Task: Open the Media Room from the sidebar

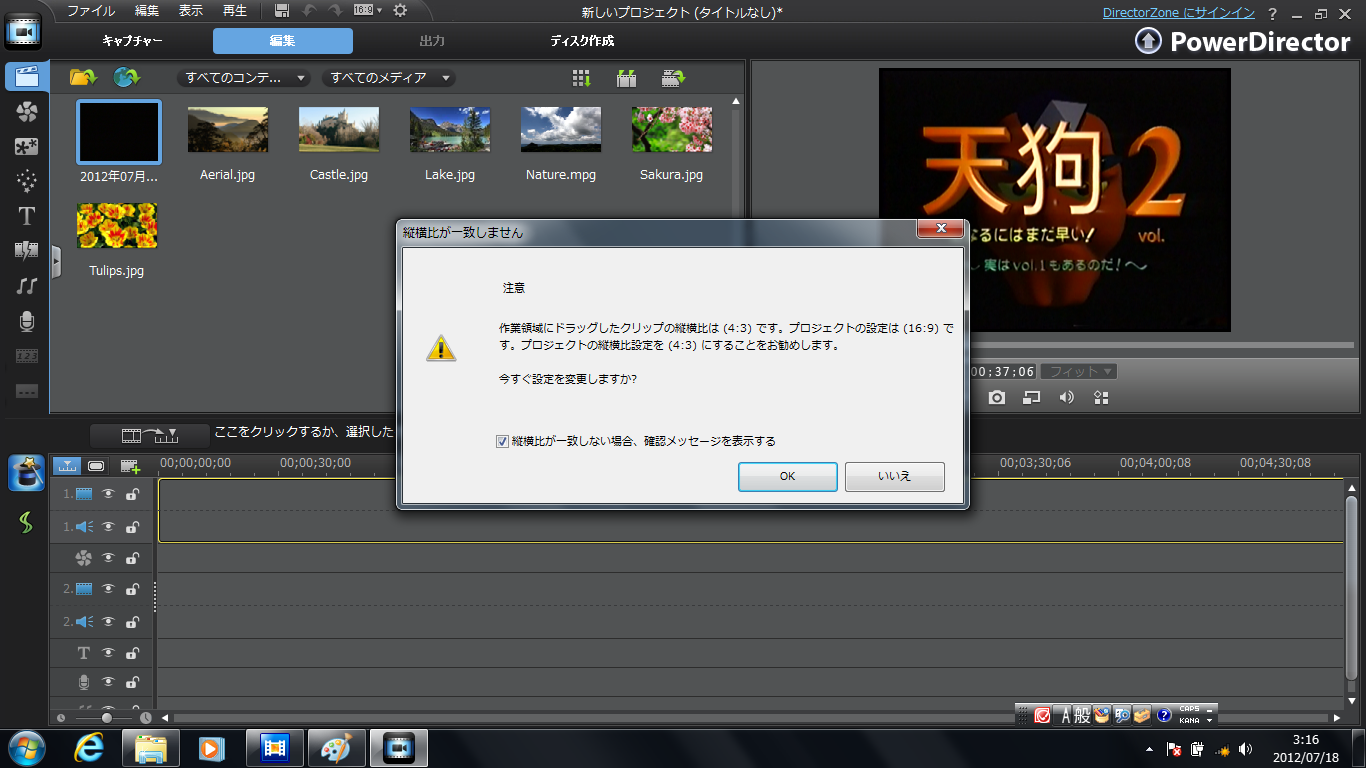Action: coord(26,77)
